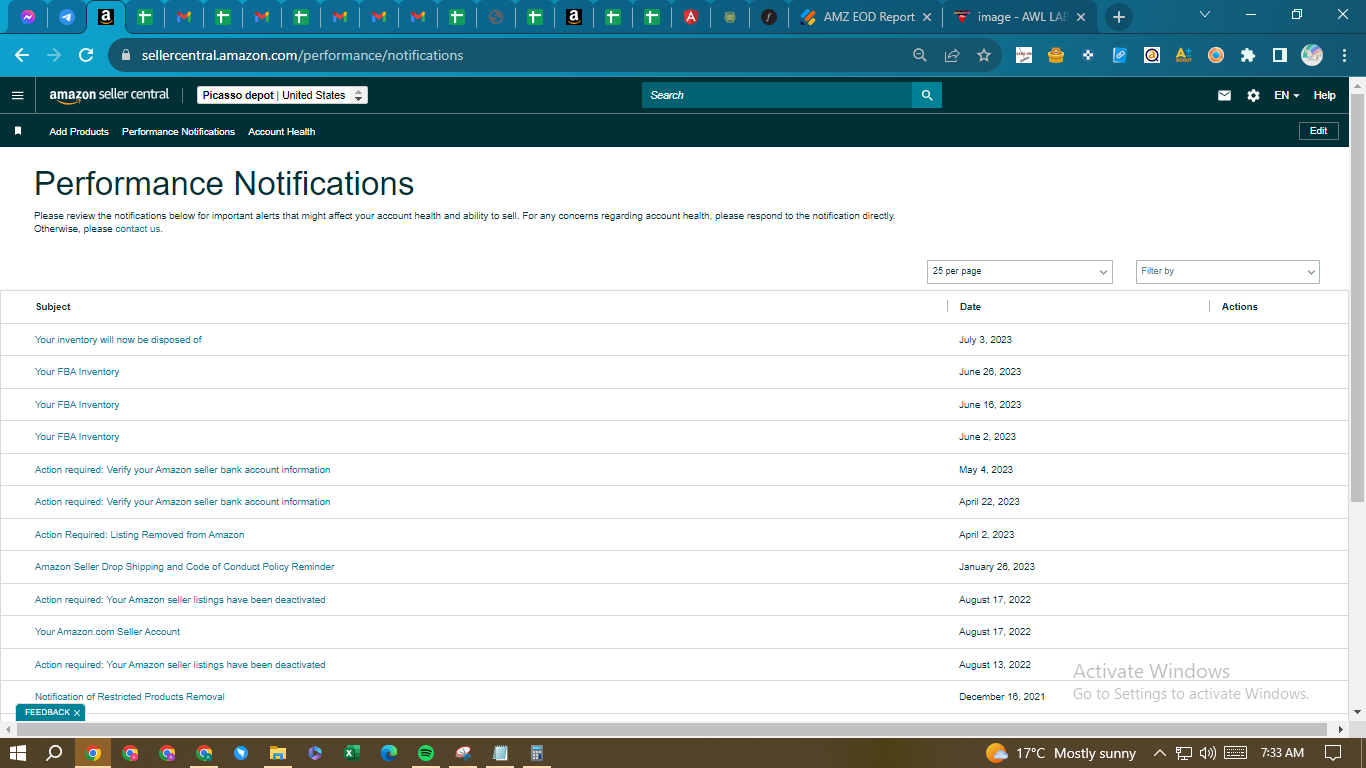The image size is (1366, 768).
Task: Expand the 25 per page dropdown
Action: tap(1020, 271)
